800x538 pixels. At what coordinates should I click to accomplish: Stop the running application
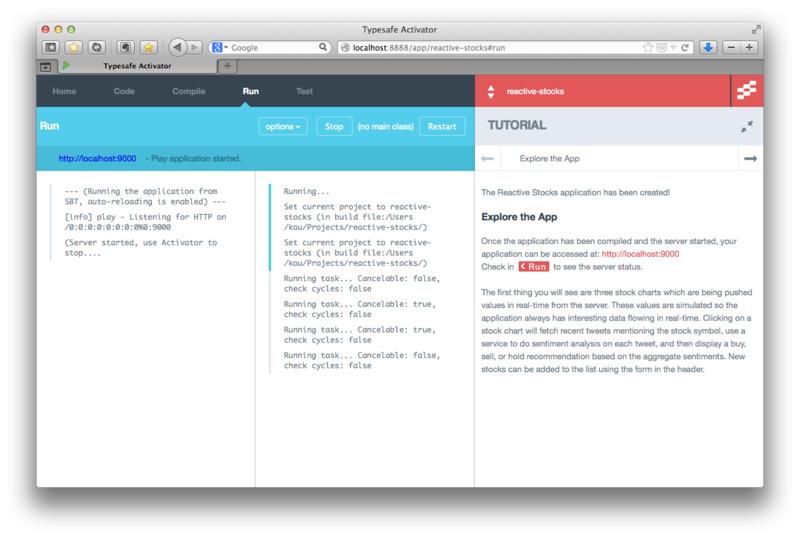coord(334,127)
